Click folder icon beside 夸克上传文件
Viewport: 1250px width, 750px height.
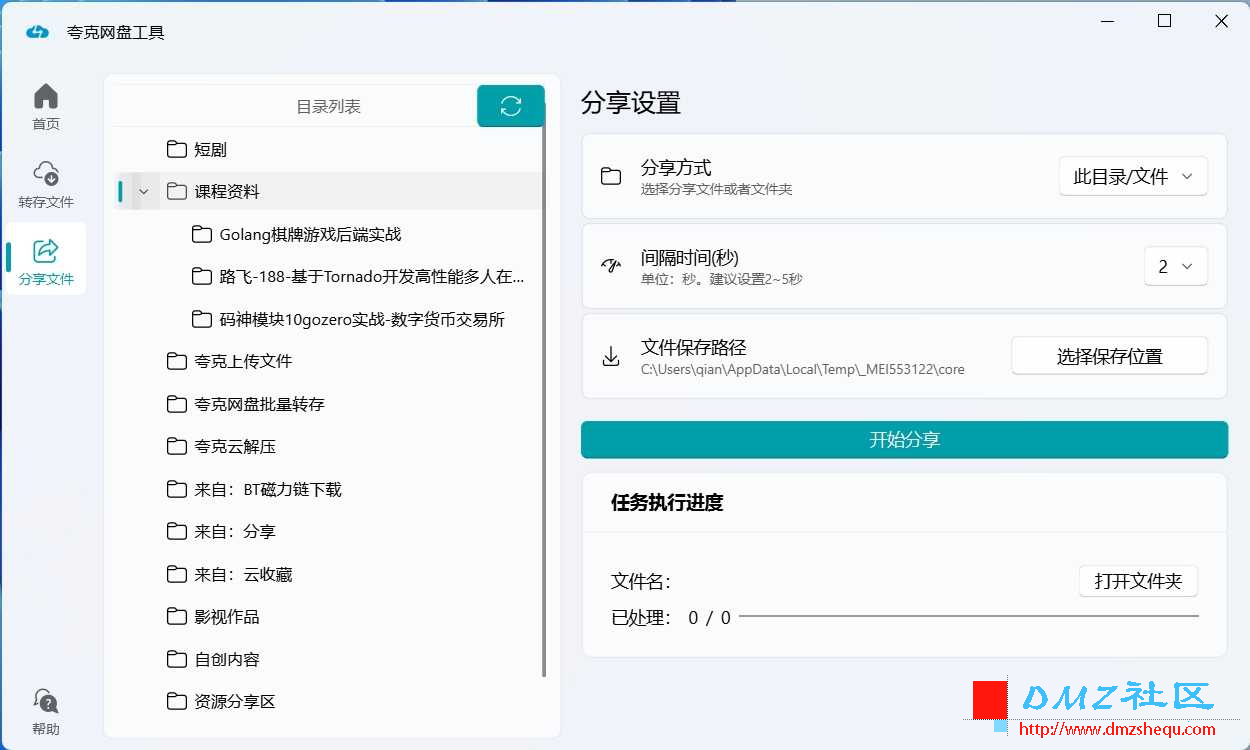[177, 361]
